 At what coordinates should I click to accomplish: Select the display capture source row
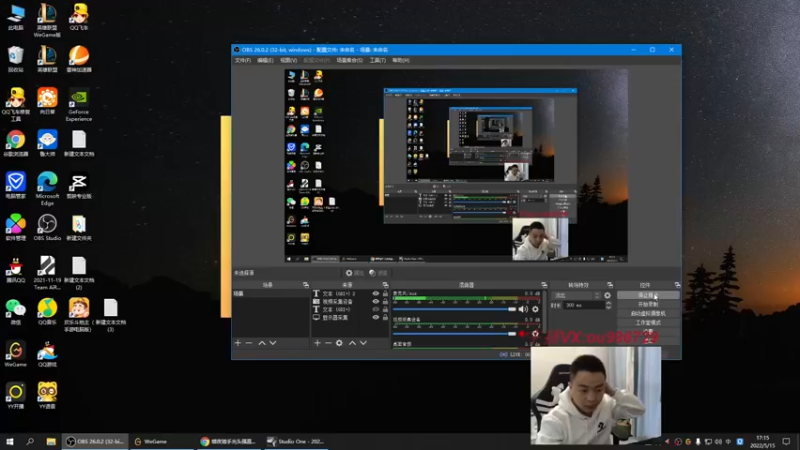pyautogui.click(x=350, y=317)
